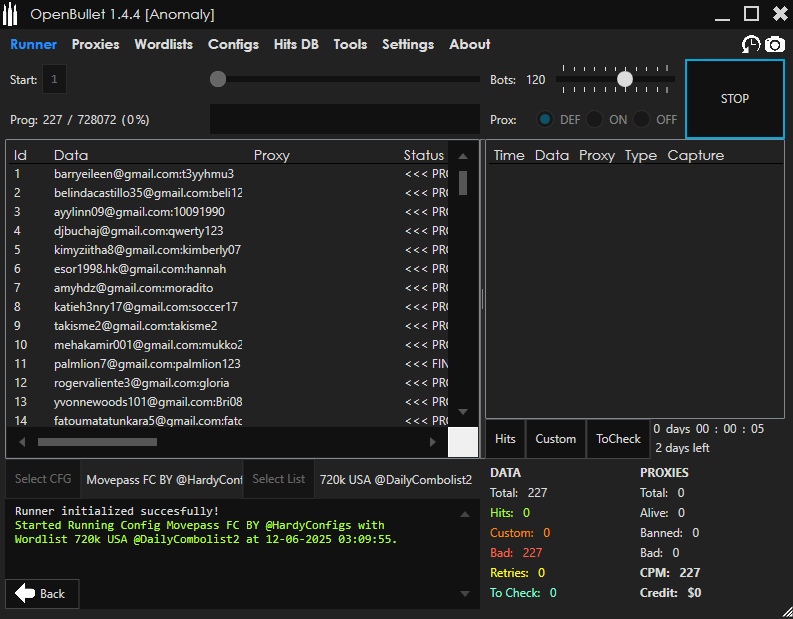Switch to the Hits DB tab
Image resolution: width=793 pixels, height=619 pixels.
(296, 44)
